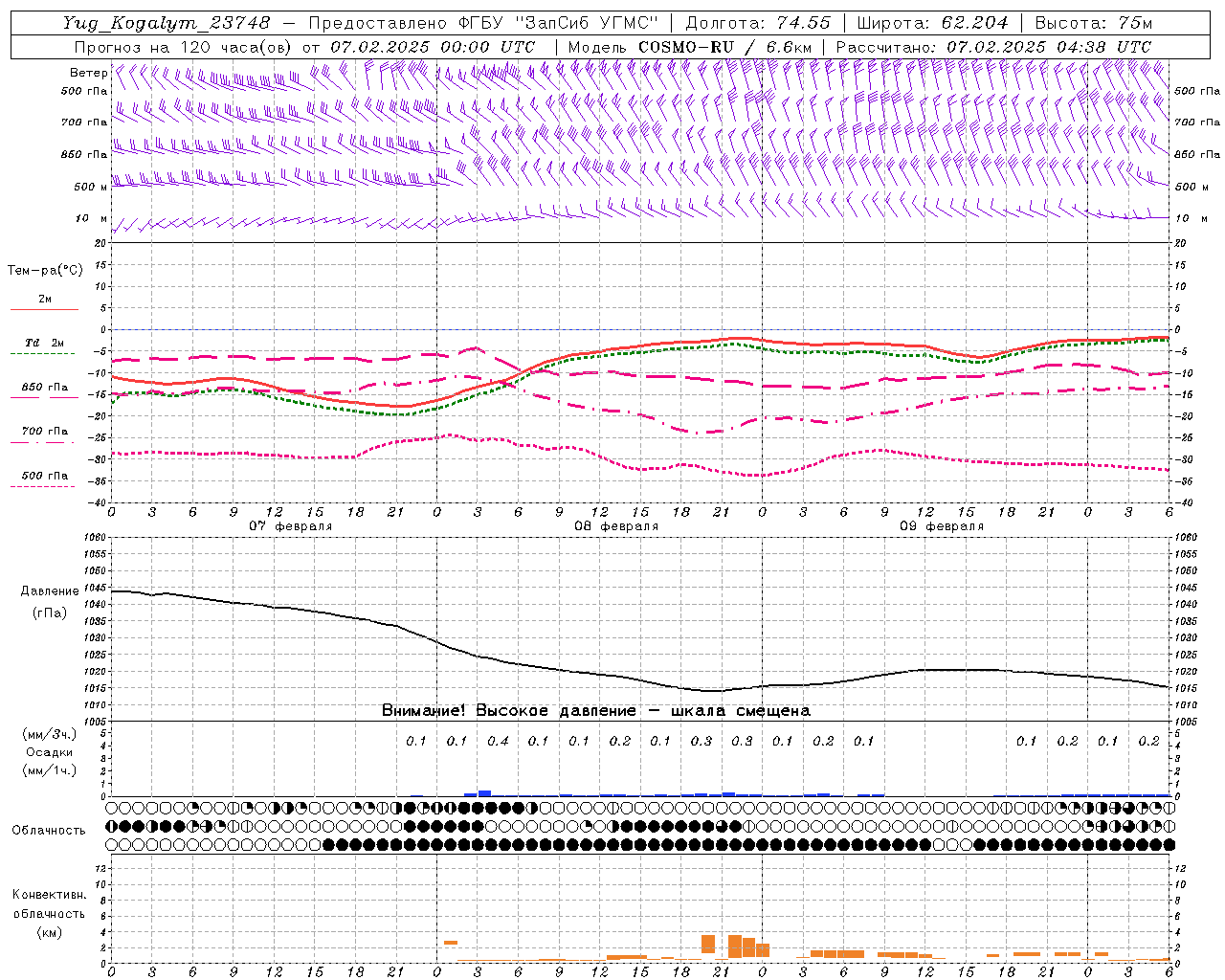Click the 08 февраля date label

click(x=616, y=526)
